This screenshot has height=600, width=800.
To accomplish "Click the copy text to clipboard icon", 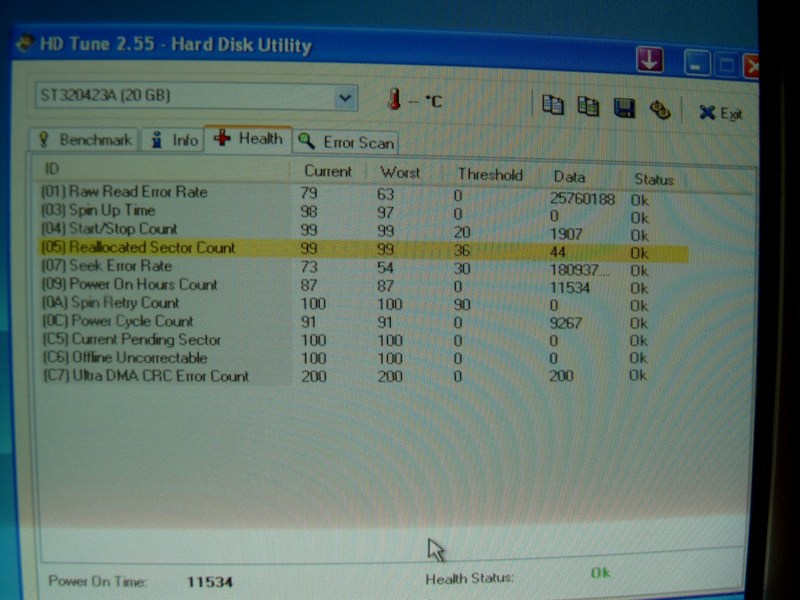I will (553, 105).
